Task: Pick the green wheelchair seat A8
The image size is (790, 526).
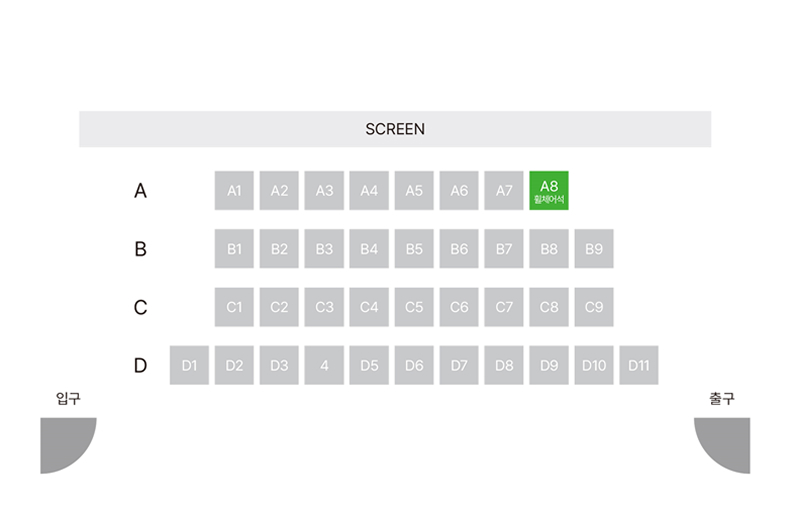Action: (x=549, y=190)
